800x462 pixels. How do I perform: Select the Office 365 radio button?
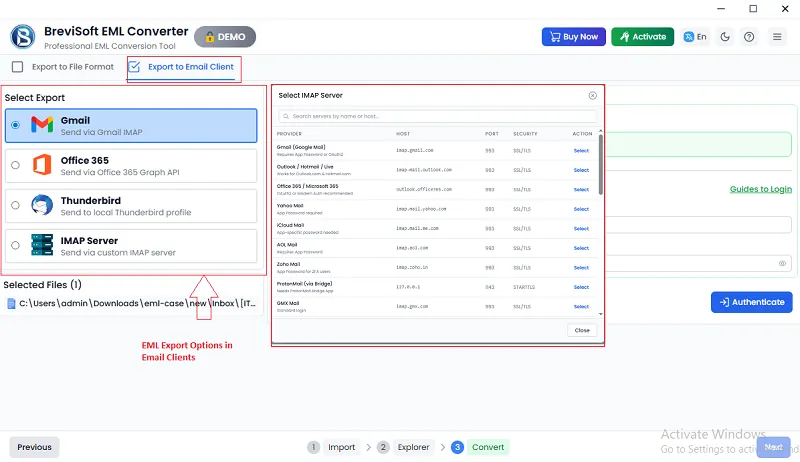pyautogui.click(x=15, y=165)
